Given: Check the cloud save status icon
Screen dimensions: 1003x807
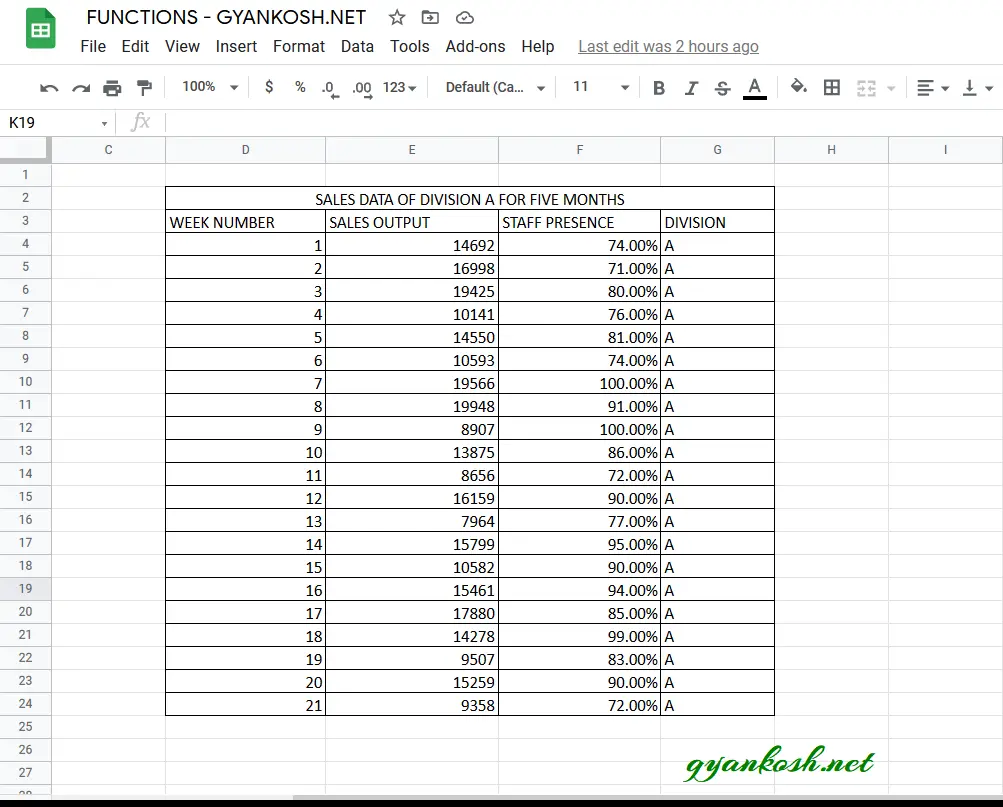Looking at the screenshot, I should (x=465, y=17).
